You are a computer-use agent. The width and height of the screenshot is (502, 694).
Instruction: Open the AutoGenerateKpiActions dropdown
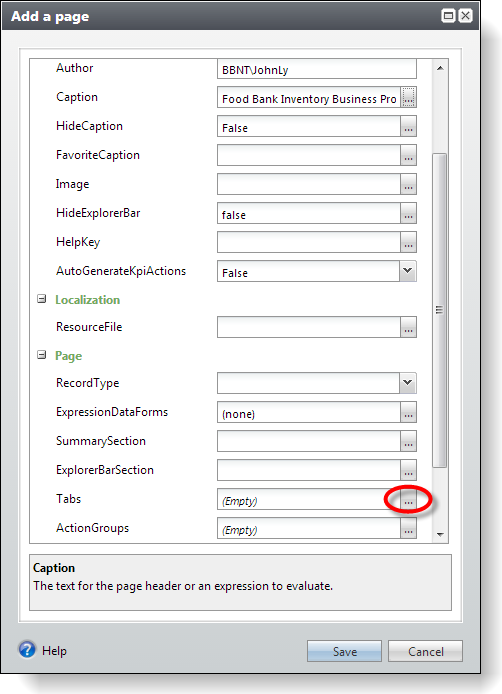(408, 271)
